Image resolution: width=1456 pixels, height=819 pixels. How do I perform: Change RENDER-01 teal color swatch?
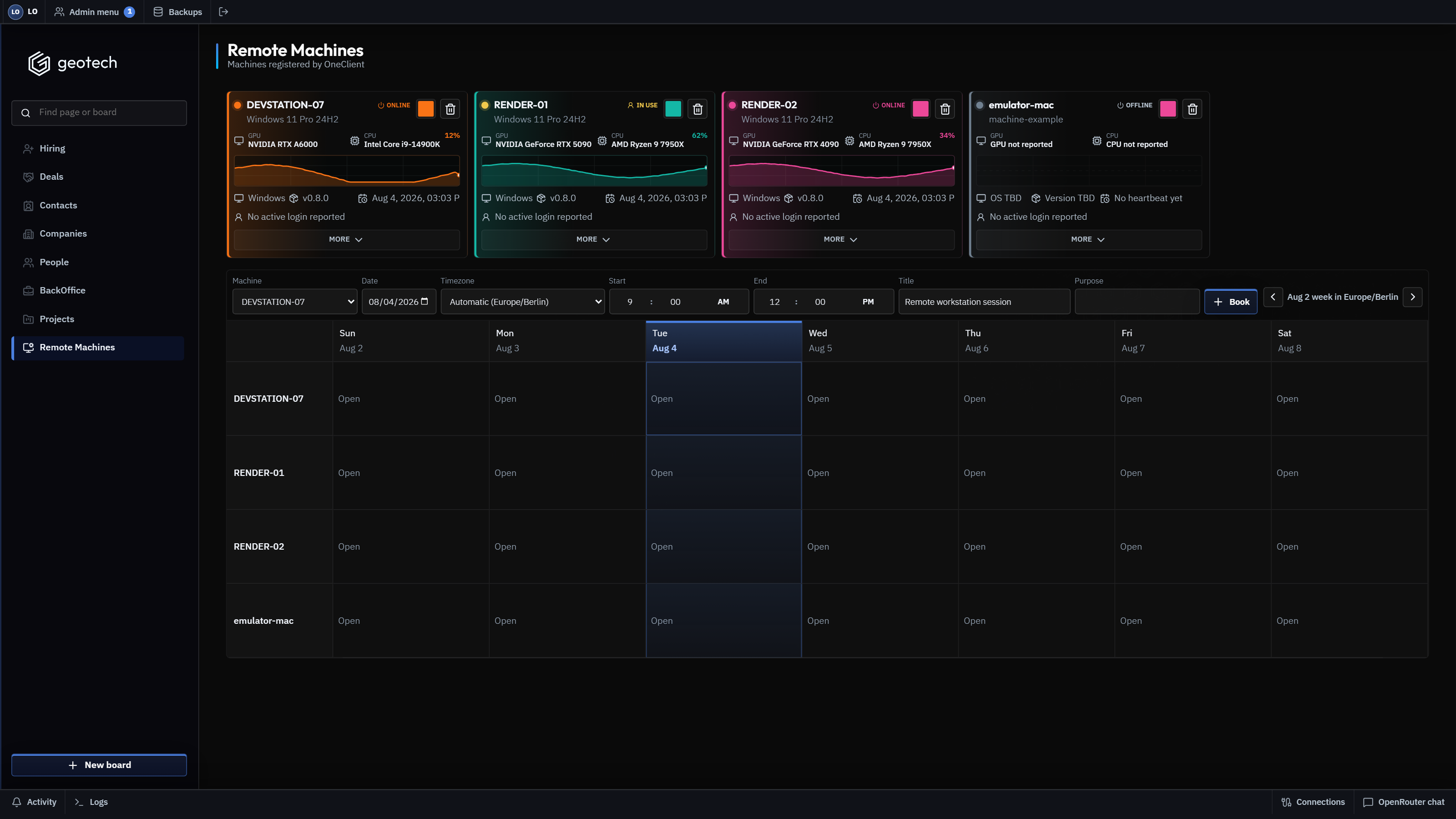[x=673, y=109]
